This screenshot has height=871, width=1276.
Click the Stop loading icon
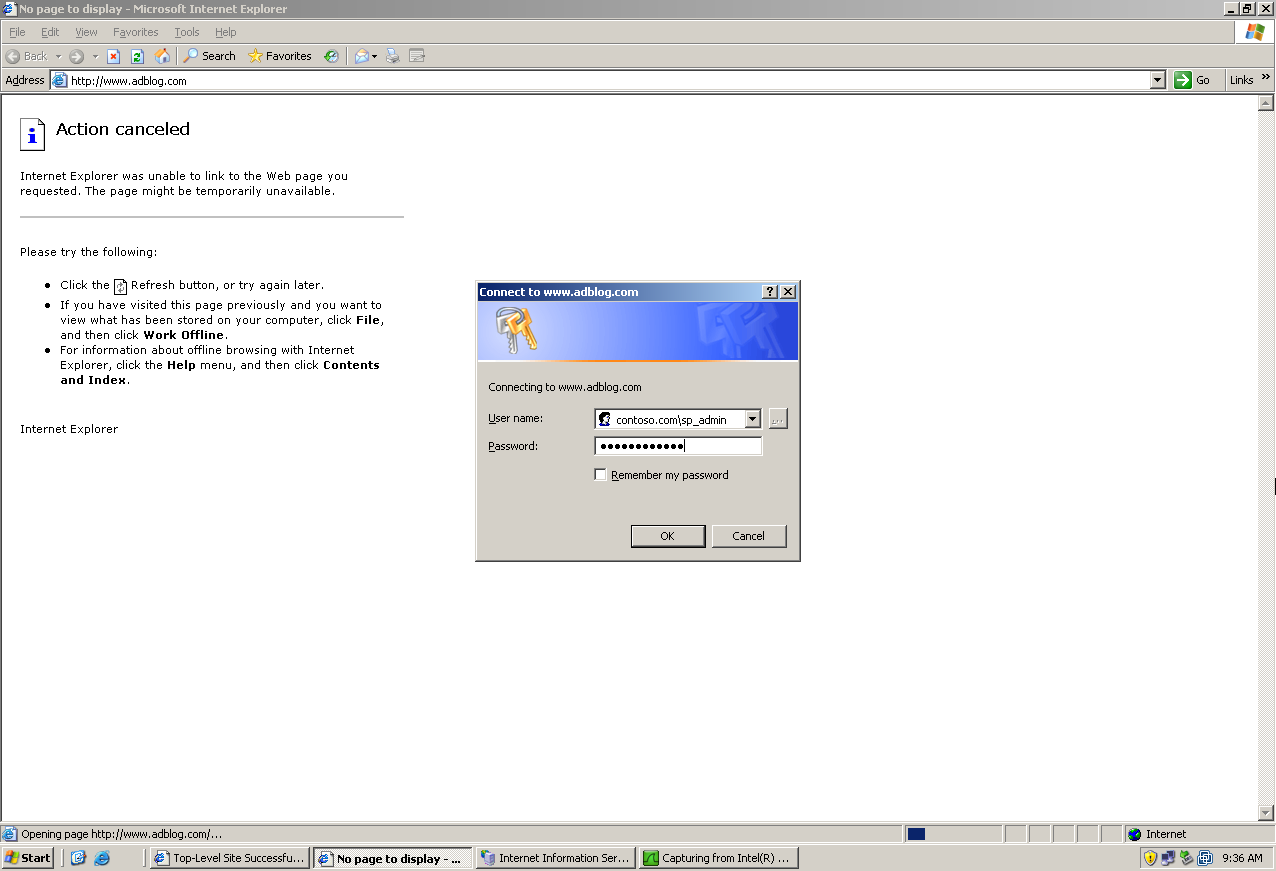point(112,56)
